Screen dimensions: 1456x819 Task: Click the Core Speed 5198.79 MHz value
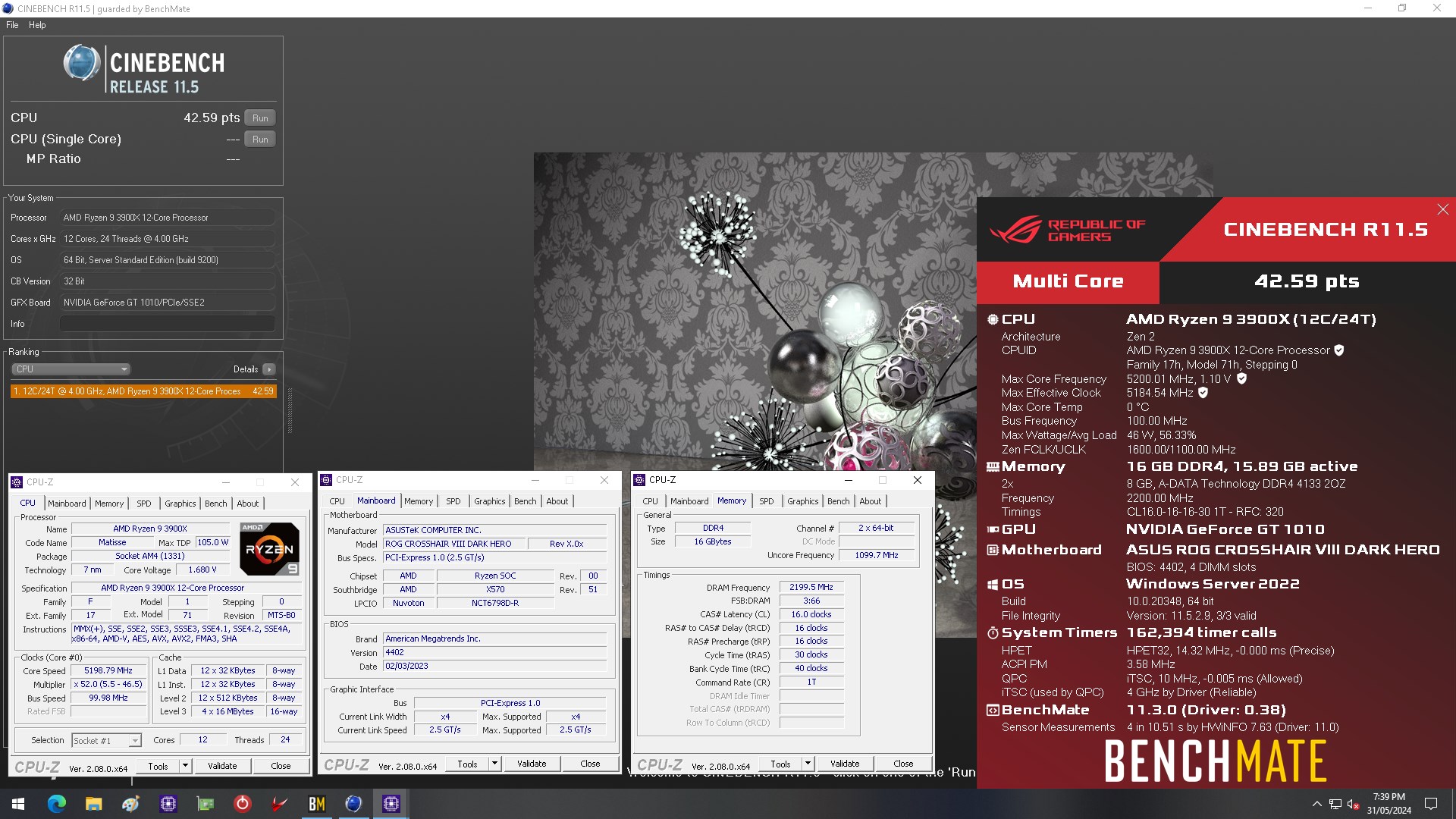[x=108, y=671]
